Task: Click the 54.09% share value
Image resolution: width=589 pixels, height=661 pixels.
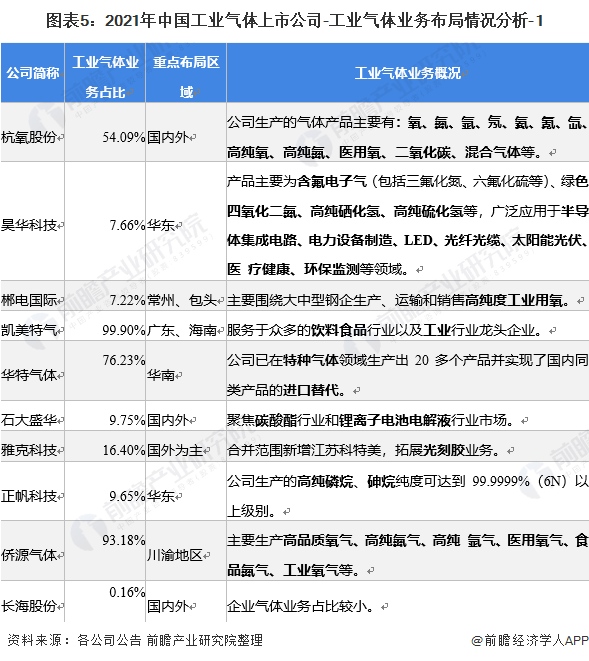Action: pos(124,137)
